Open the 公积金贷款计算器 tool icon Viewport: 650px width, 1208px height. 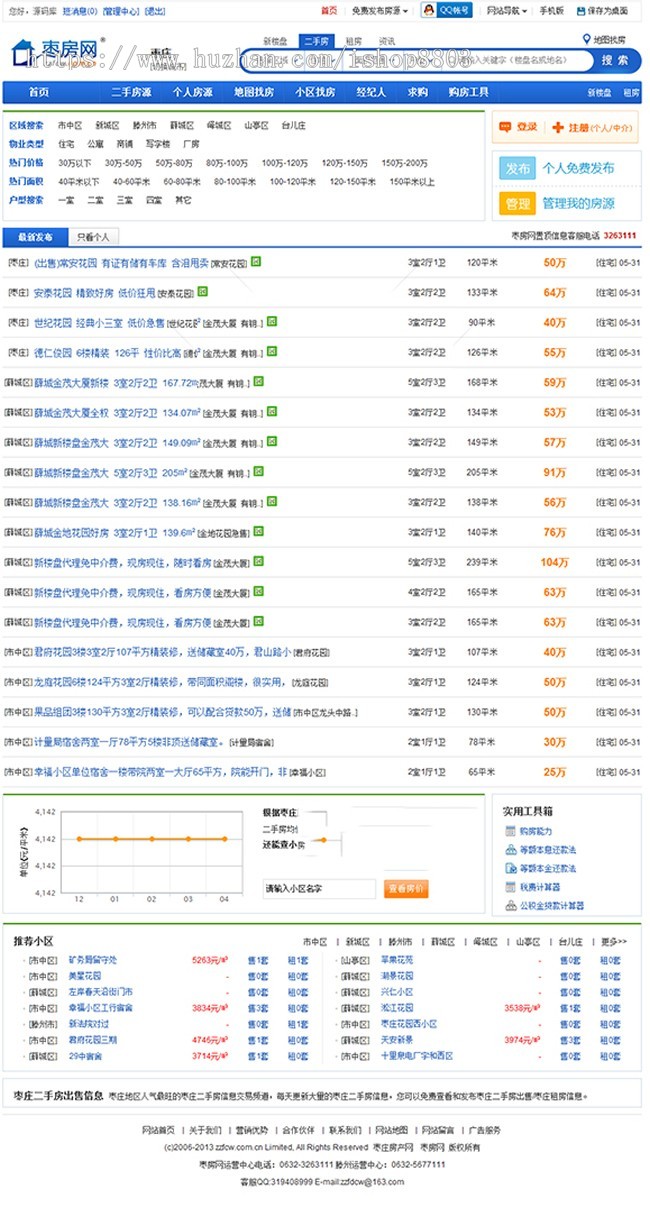510,906
